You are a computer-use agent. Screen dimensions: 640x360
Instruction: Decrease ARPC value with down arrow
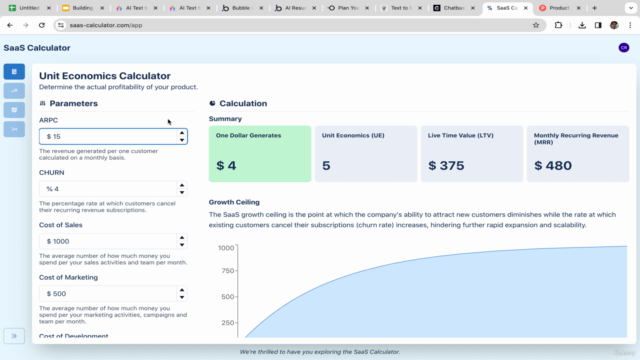coord(182,140)
